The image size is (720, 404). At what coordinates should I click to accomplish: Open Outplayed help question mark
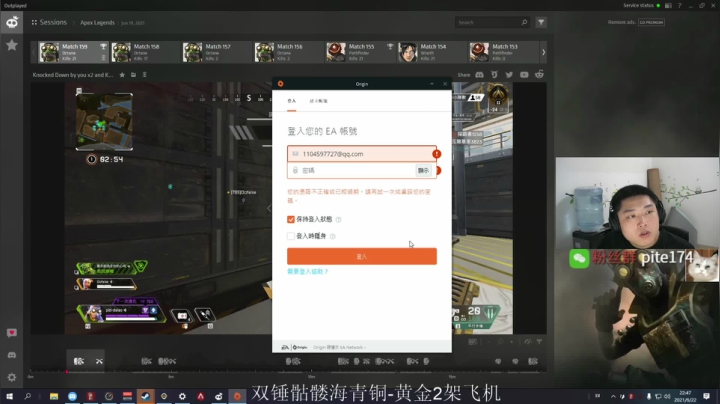pyautogui.click(x=680, y=6)
